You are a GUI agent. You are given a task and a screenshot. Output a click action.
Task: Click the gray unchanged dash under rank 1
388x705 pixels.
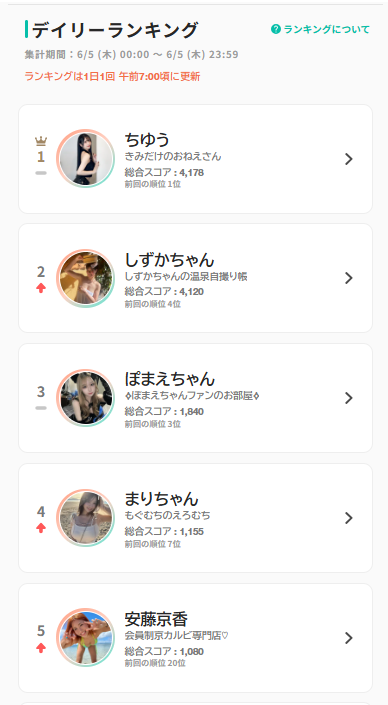coord(41,173)
